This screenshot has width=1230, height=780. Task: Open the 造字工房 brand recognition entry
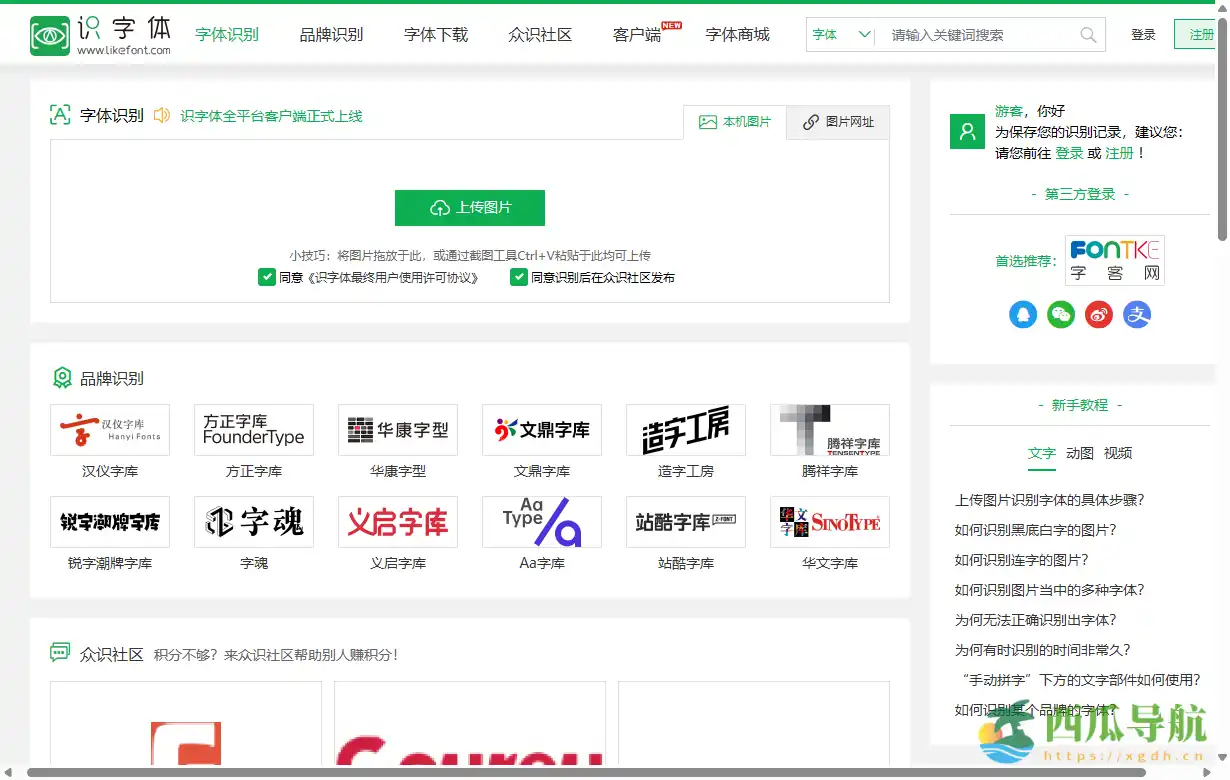click(x=685, y=429)
